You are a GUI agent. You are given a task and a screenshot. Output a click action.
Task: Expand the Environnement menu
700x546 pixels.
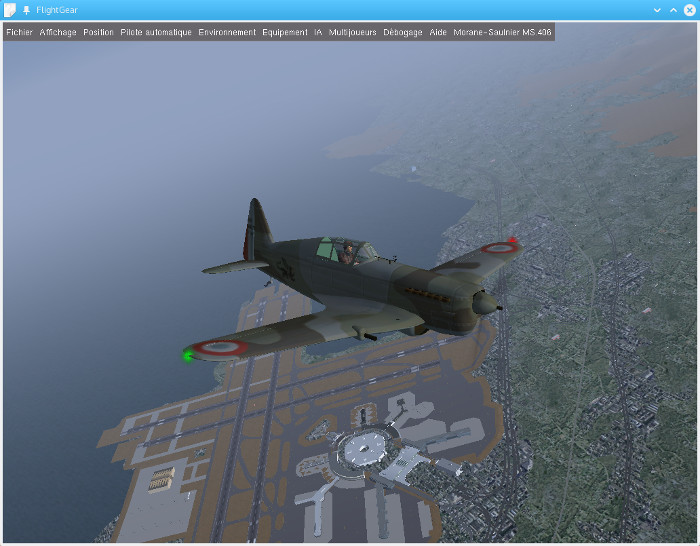click(x=227, y=32)
